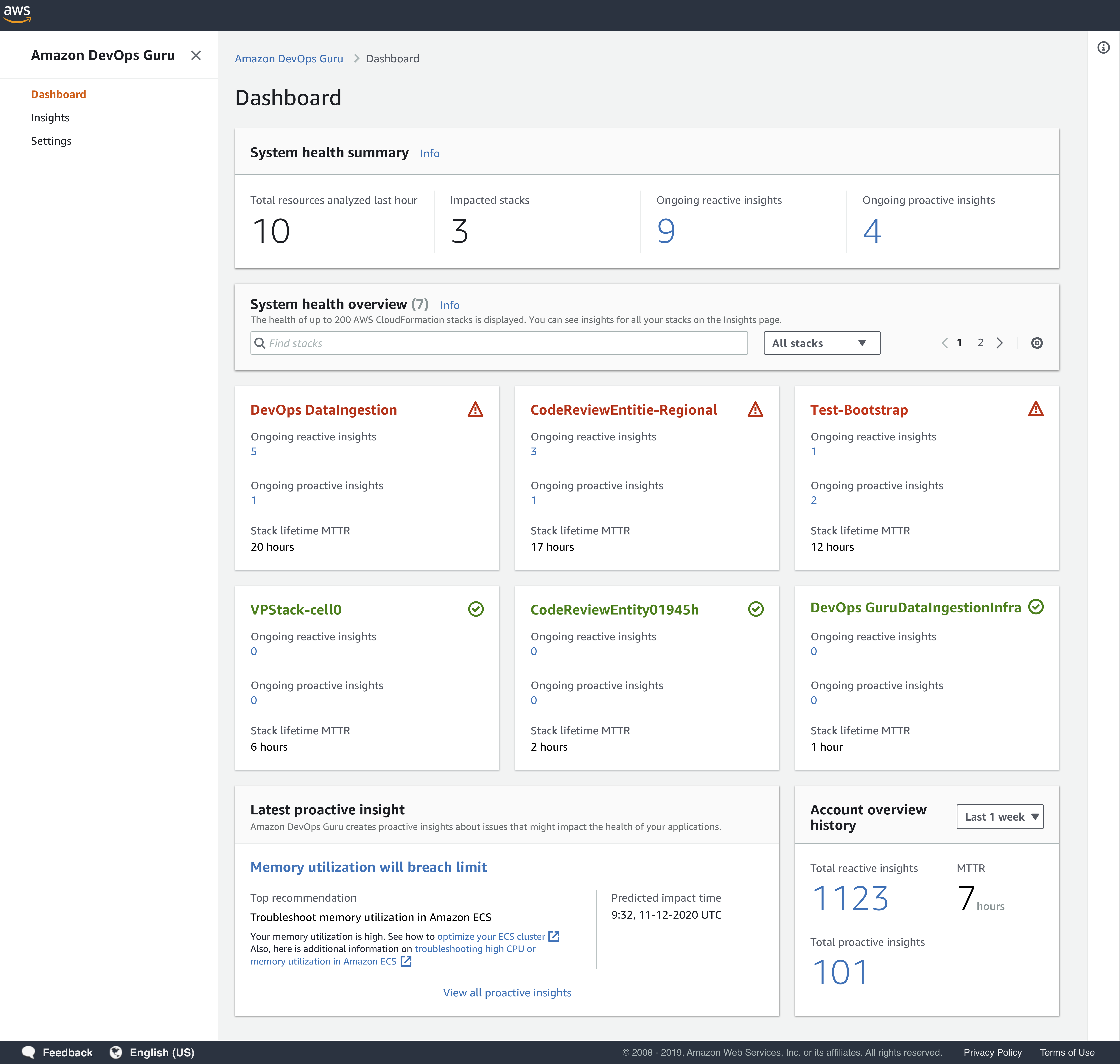
Task: Click warning icon on DevOps DataIngestion card
Action: 475,410
